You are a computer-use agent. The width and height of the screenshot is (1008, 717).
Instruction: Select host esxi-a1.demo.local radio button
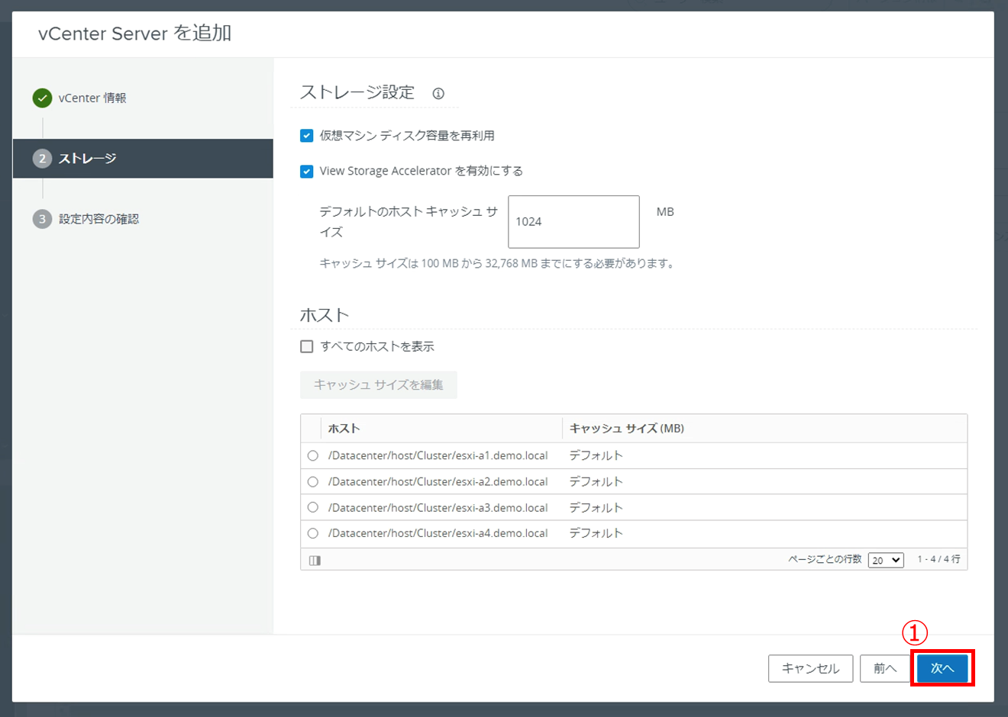(x=313, y=455)
